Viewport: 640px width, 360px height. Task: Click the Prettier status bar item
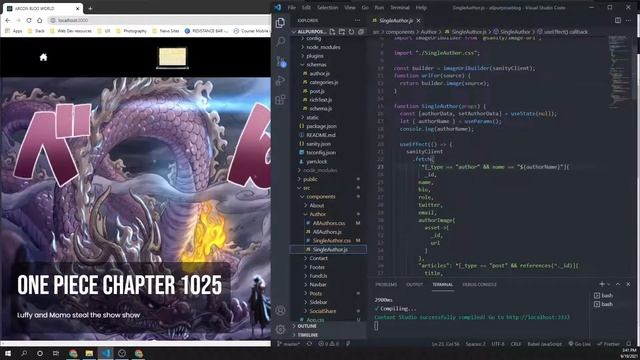[x=609, y=344]
